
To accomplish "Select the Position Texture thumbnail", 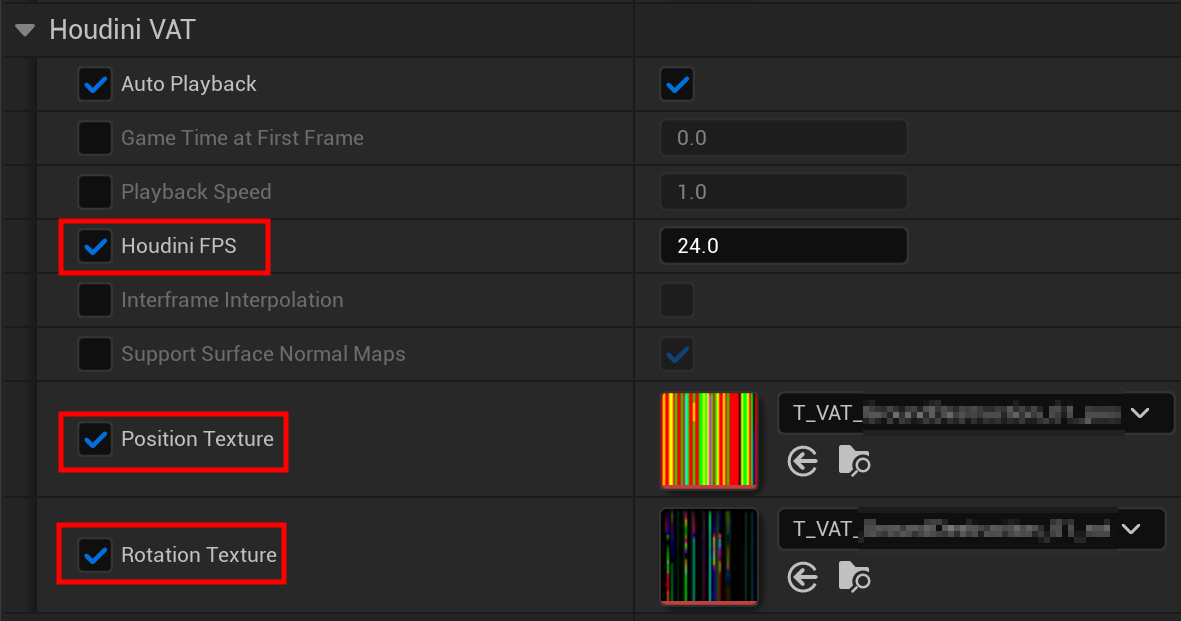I will [709, 441].
